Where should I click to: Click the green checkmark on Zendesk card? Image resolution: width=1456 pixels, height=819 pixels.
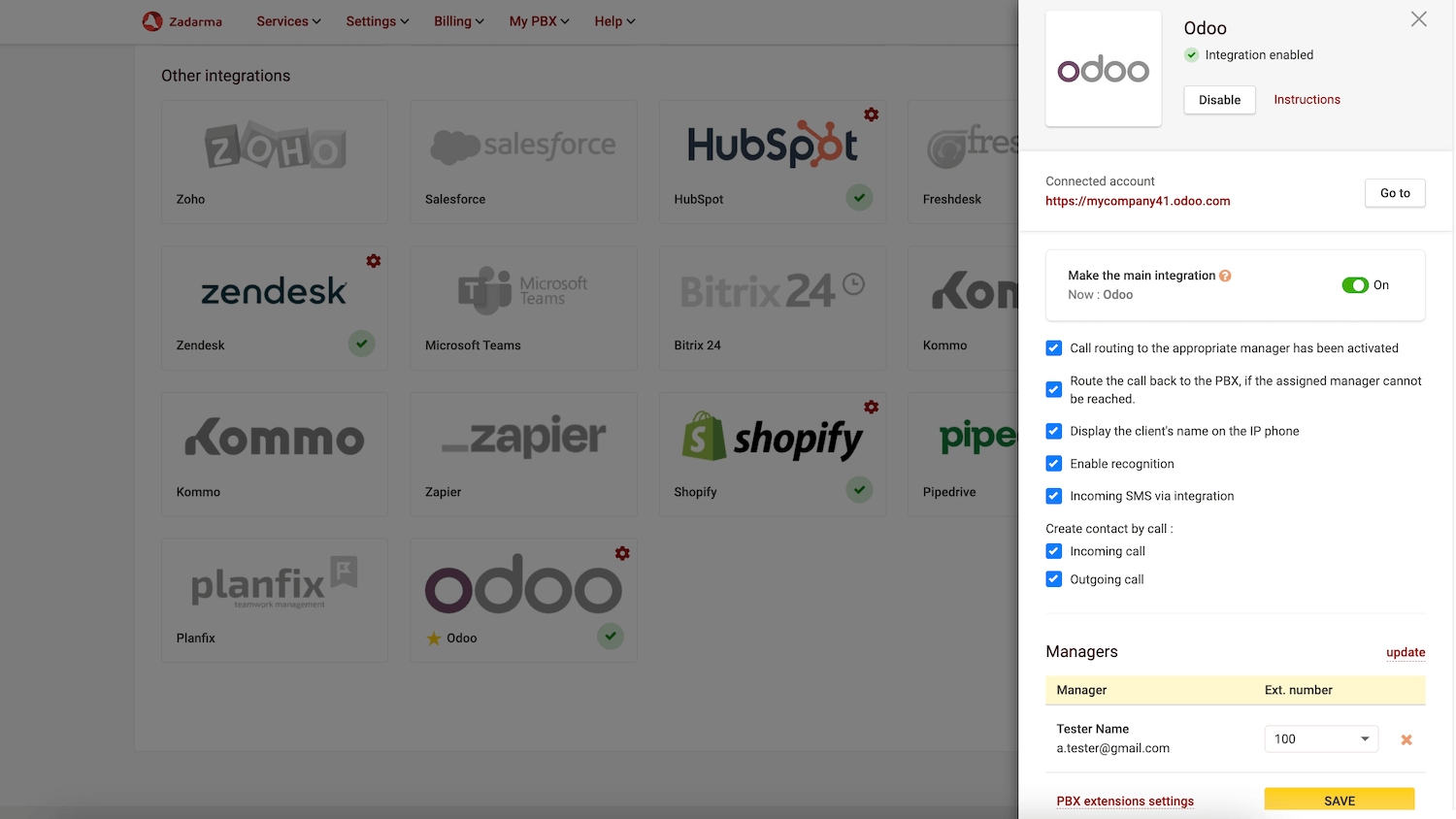361,344
